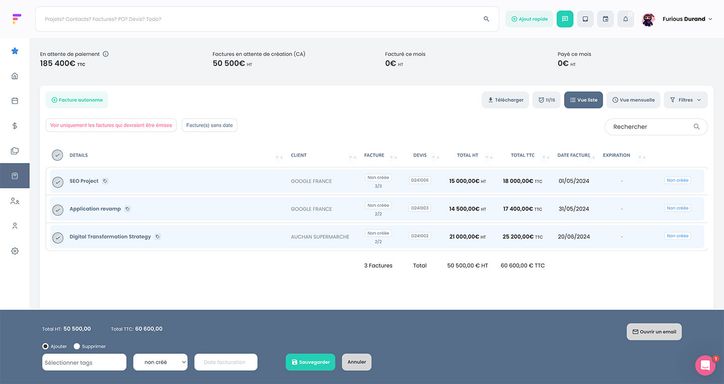Open notifications bell icon
The width and height of the screenshot is (724, 384).
(x=626, y=19)
